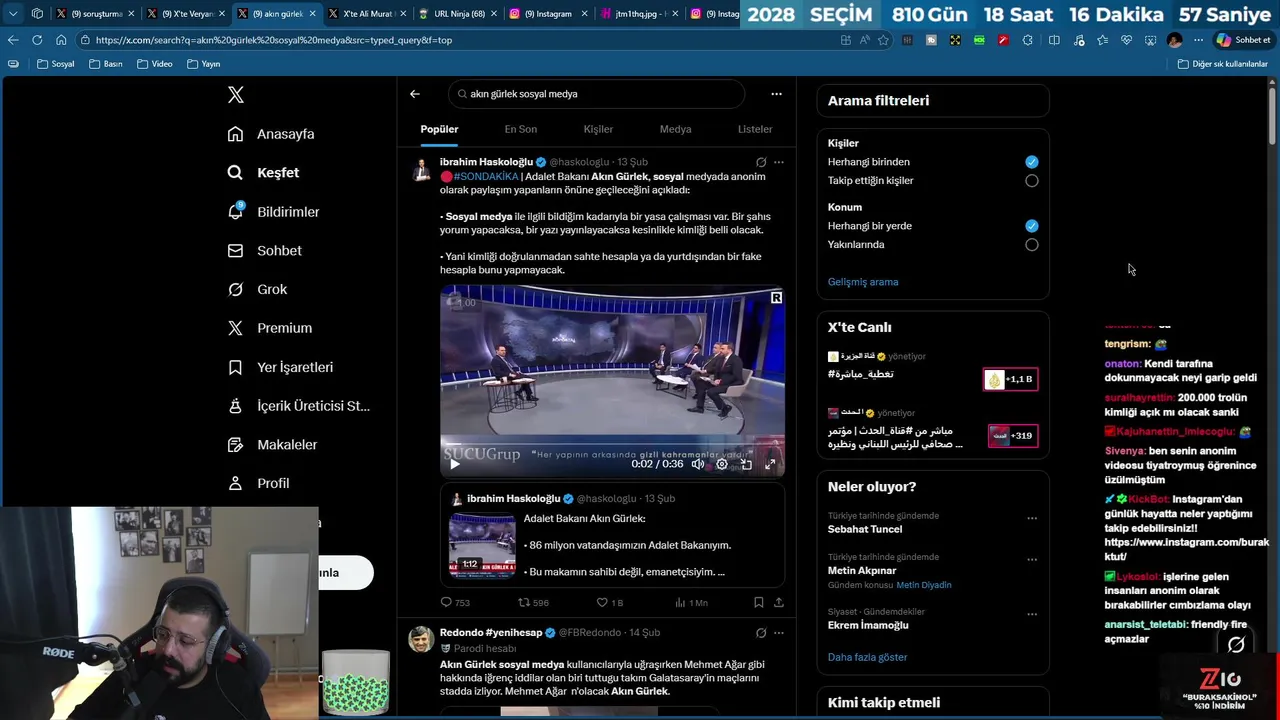Join live broadcast with 1,1 B viewers

[1010, 380]
